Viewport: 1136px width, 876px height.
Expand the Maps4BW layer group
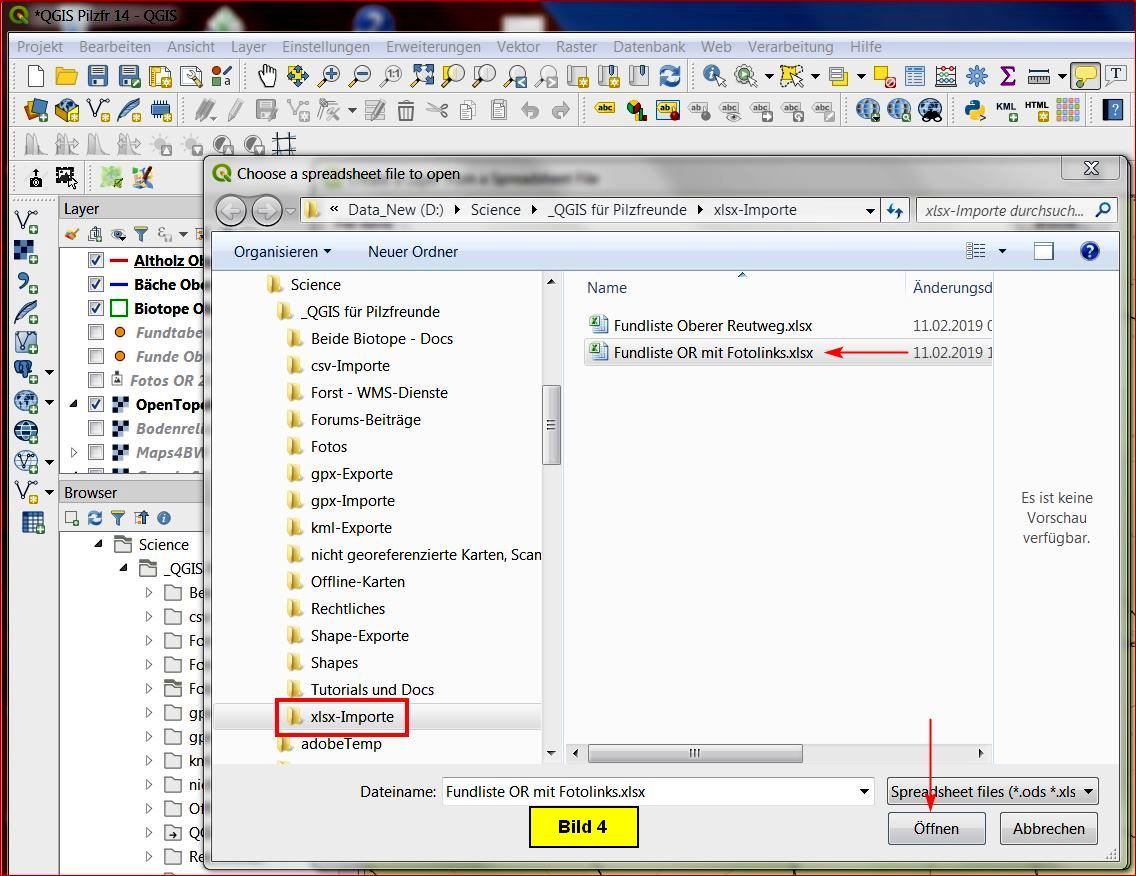pos(73,453)
